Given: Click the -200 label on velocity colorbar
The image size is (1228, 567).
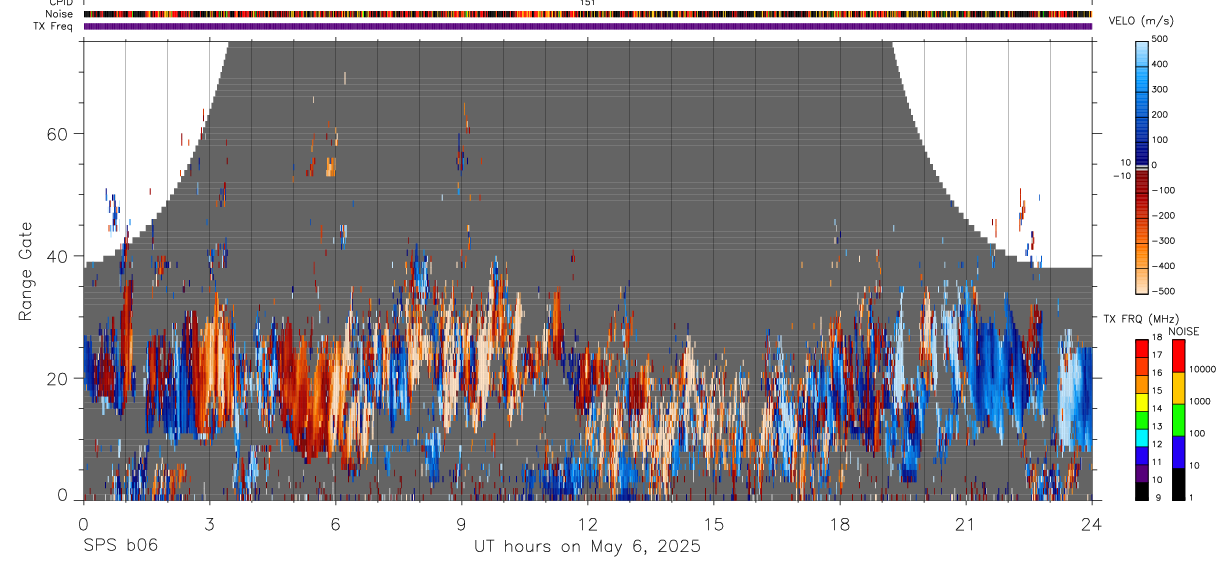Looking at the screenshot, I should tap(1165, 215).
